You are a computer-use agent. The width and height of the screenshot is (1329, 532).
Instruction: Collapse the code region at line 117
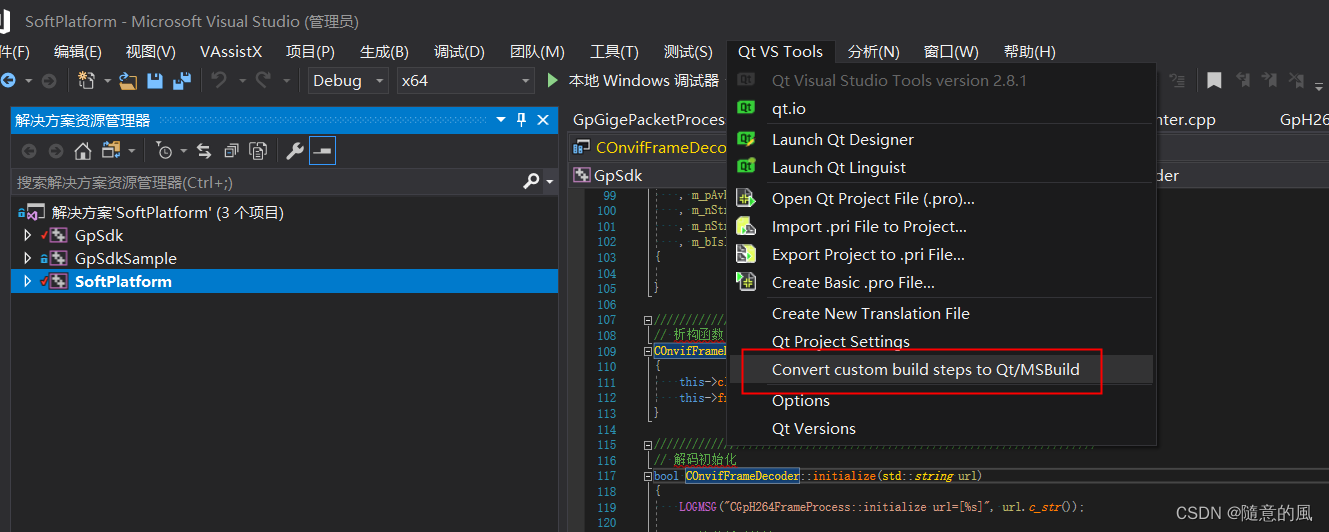click(x=647, y=477)
